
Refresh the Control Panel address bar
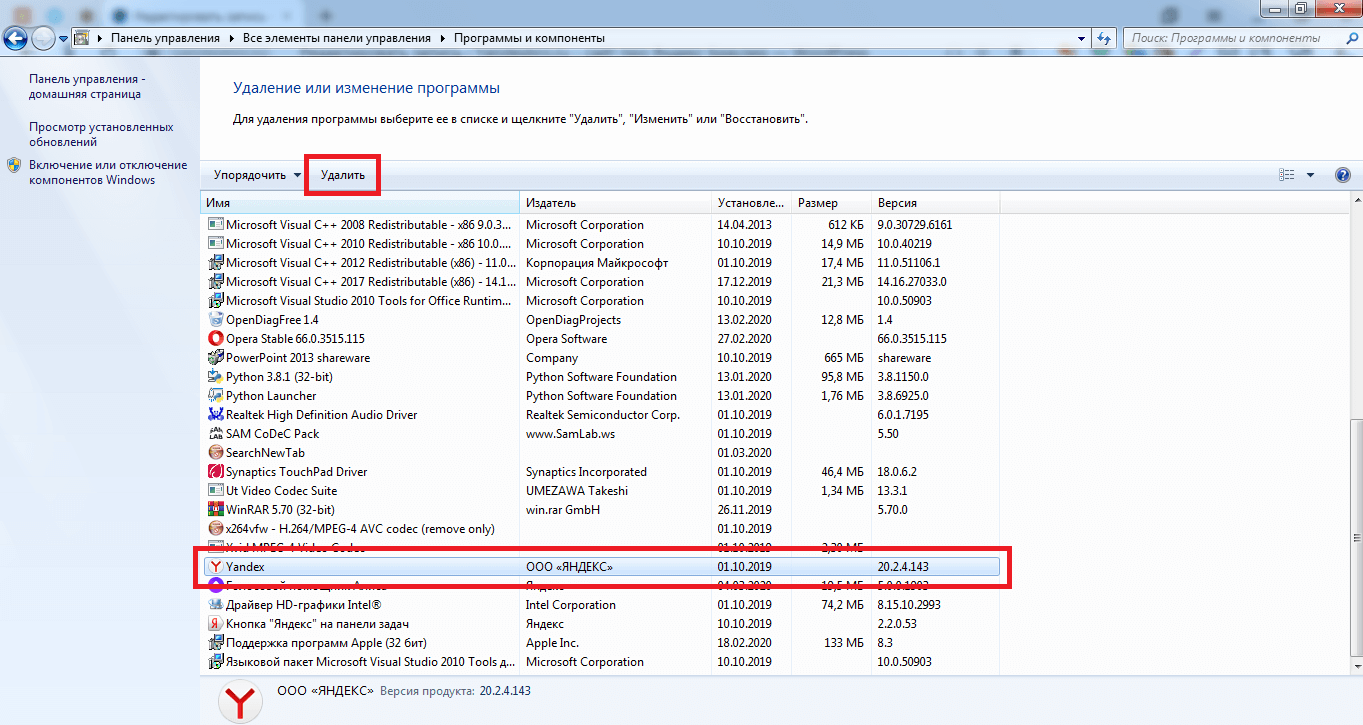1103,38
